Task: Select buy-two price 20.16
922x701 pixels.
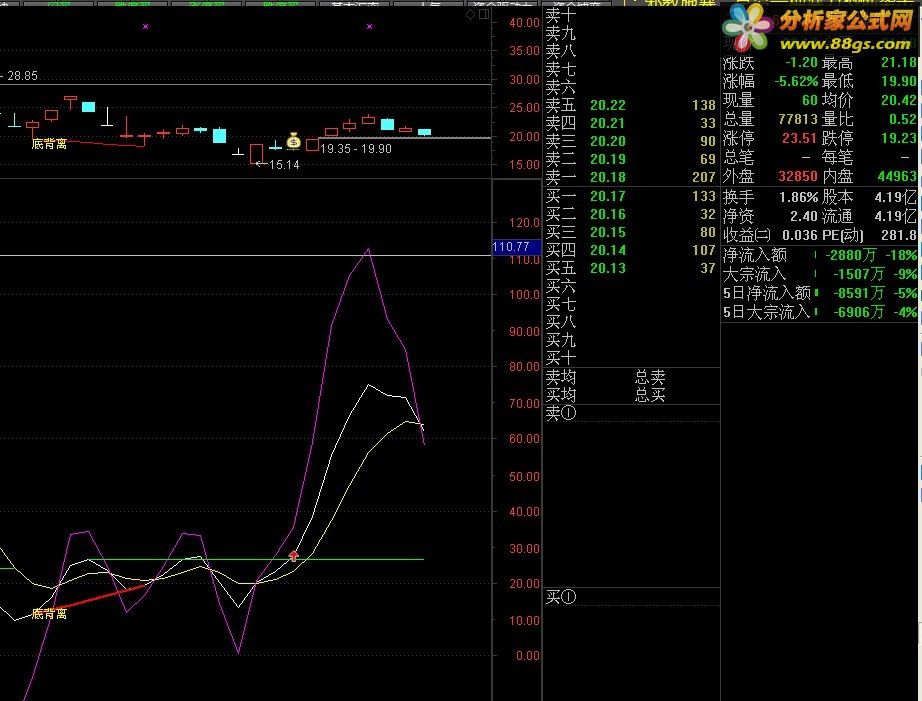Action: coord(608,215)
